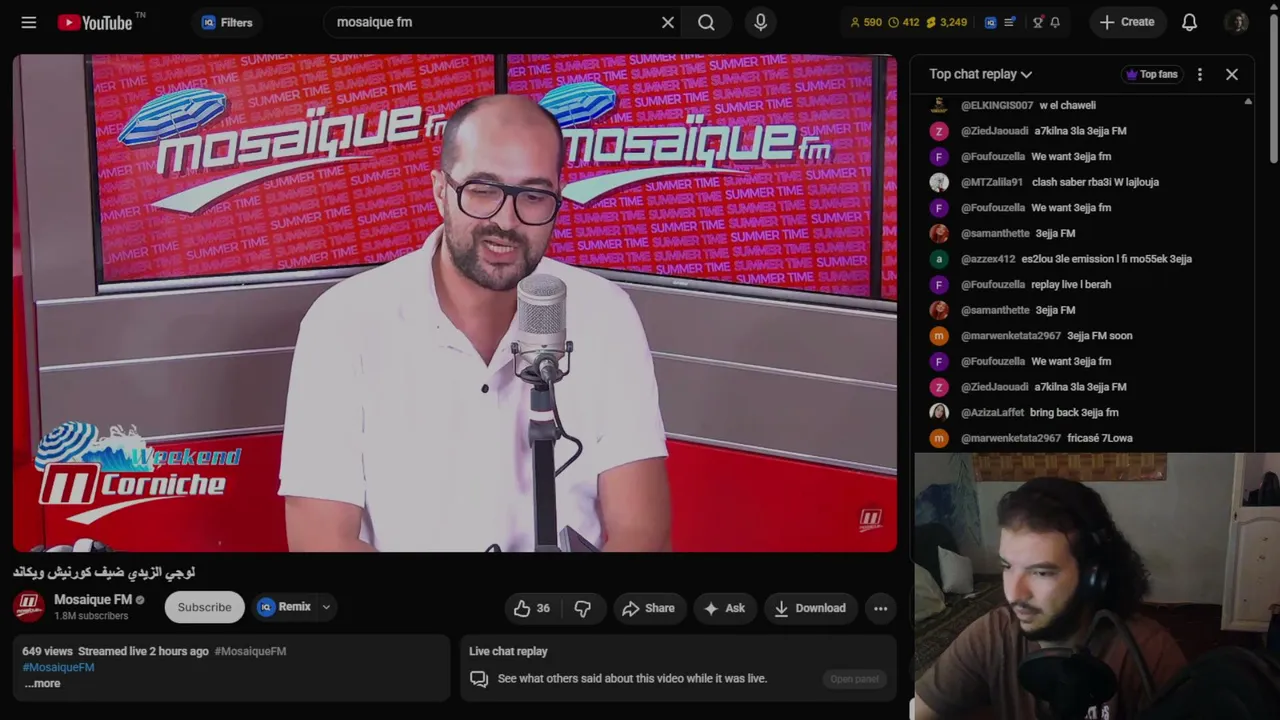Open the trophy icon in extension bar
The image size is (1280, 720).
pos(1038,22)
